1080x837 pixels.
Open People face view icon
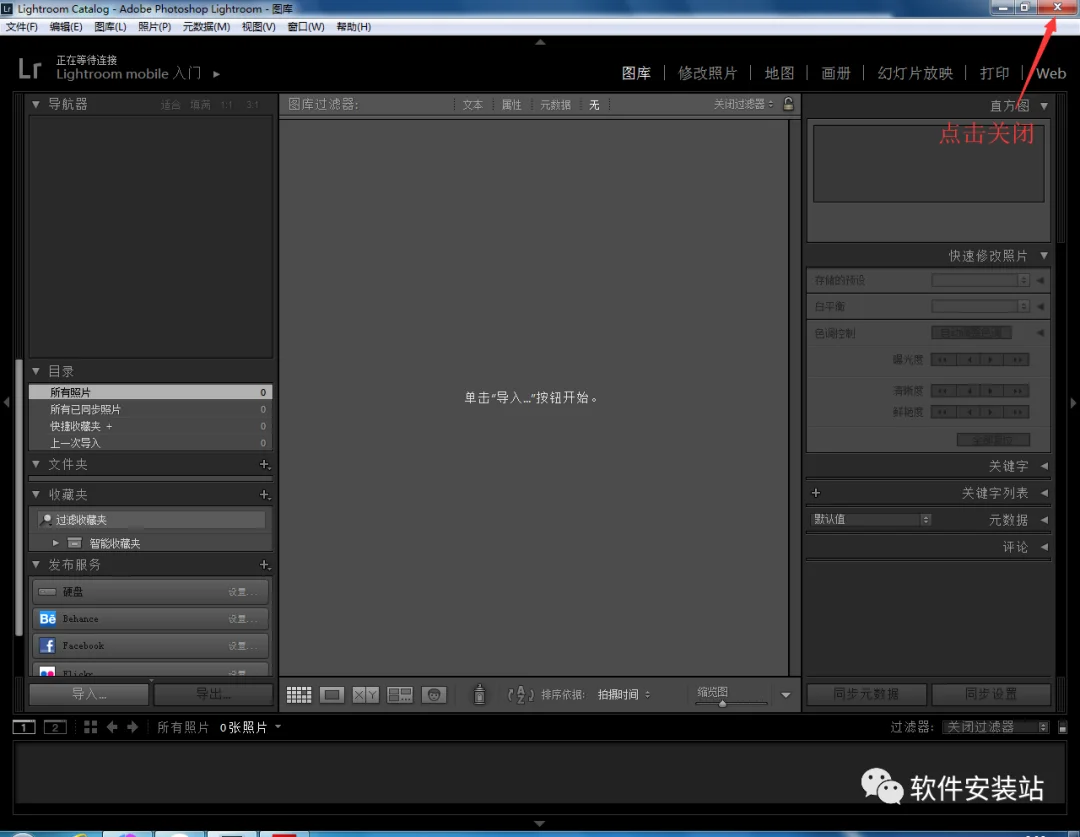(434, 694)
